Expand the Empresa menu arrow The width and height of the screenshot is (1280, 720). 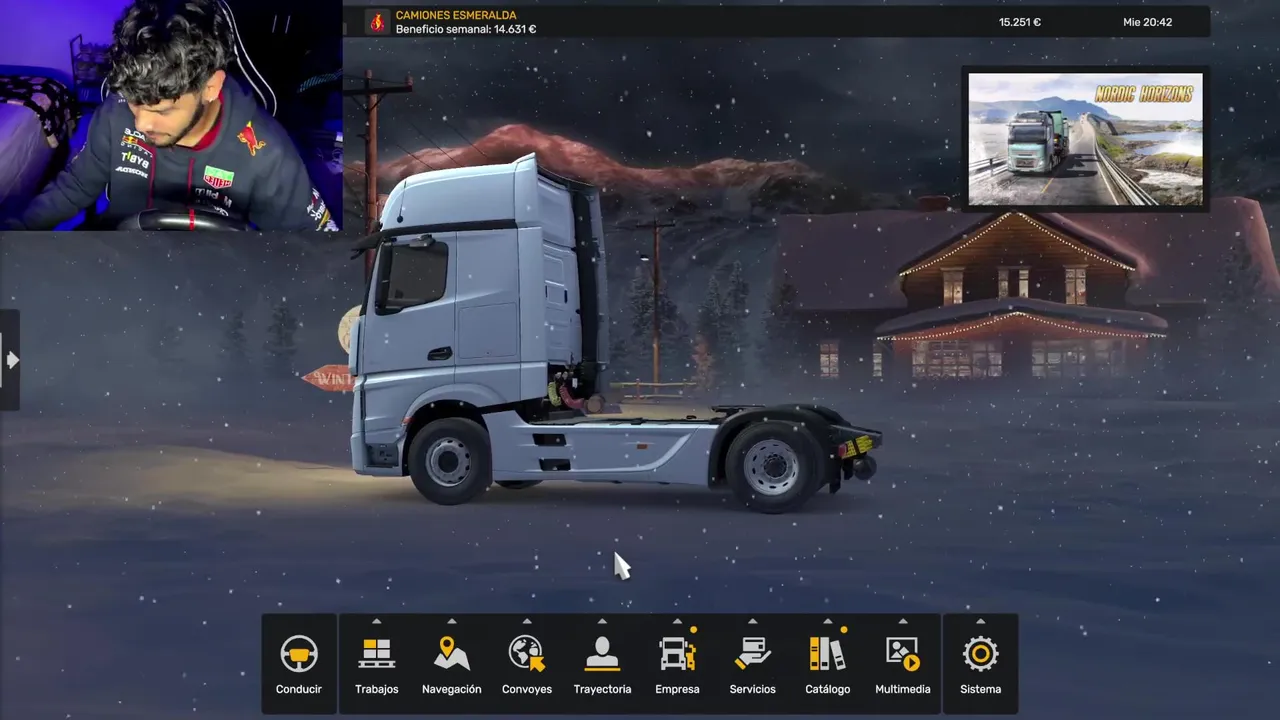tap(677, 621)
